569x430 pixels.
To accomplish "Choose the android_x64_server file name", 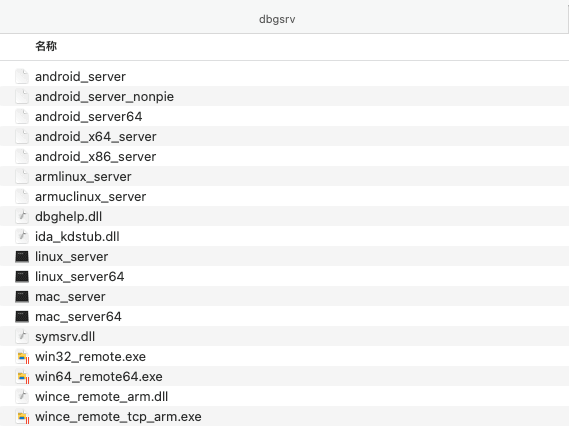I will [x=96, y=137].
